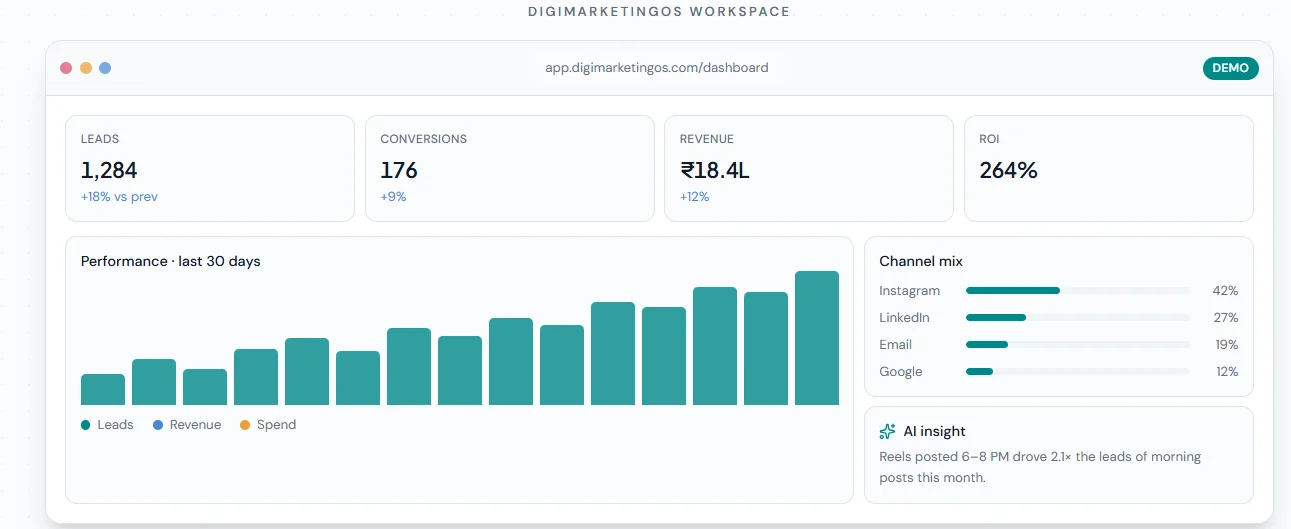
Task: Click the Instagram channel progress bar
Action: tap(1078, 291)
